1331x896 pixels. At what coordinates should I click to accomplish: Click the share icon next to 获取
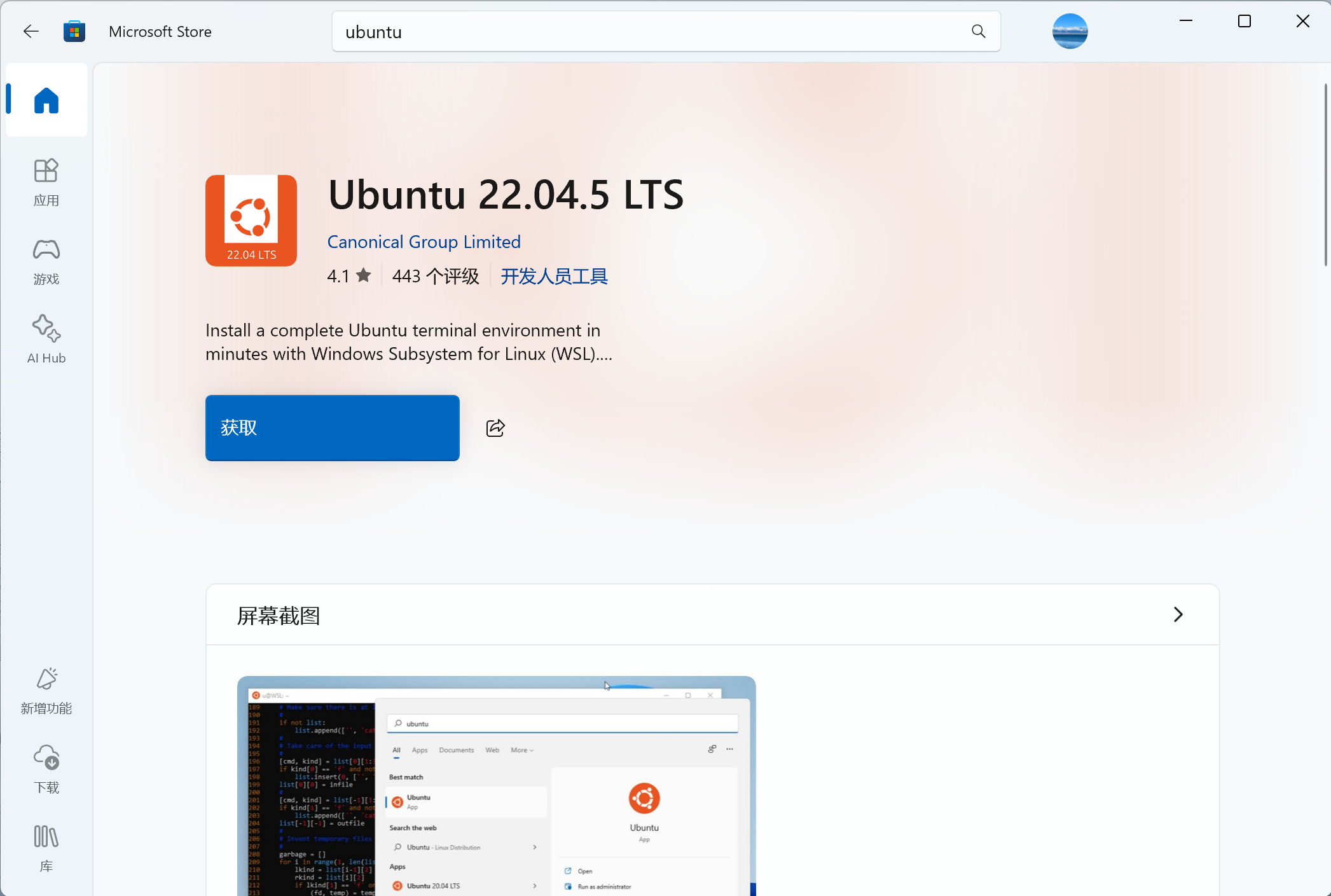tap(495, 427)
